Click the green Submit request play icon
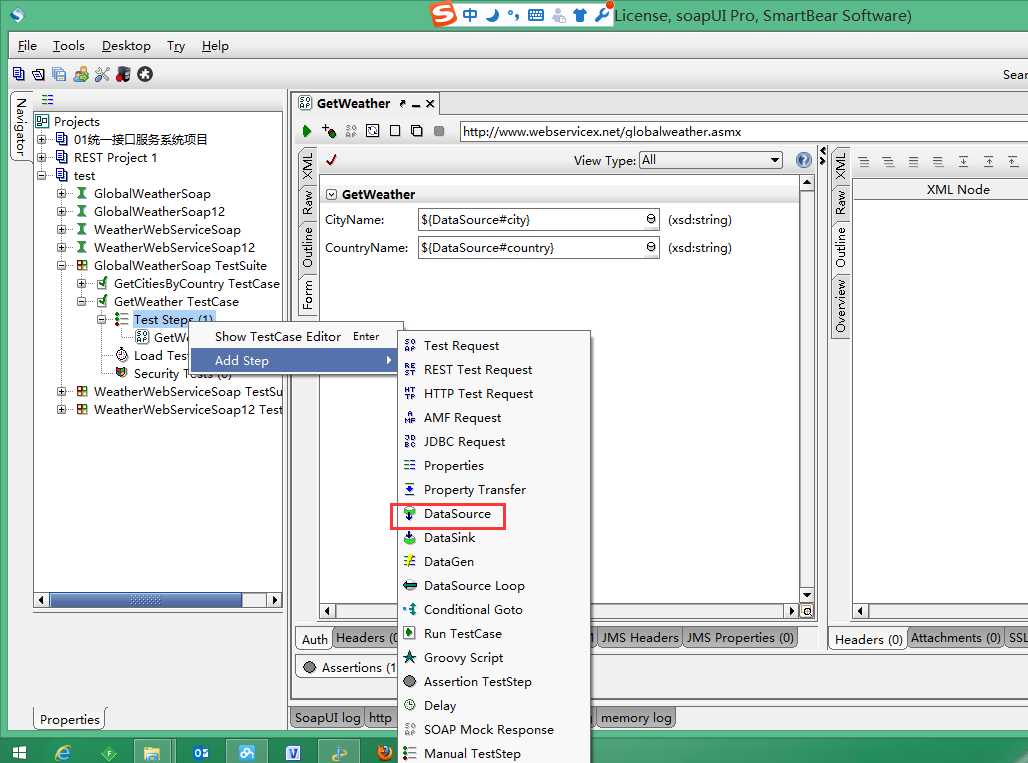This screenshot has width=1028, height=763. click(306, 131)
